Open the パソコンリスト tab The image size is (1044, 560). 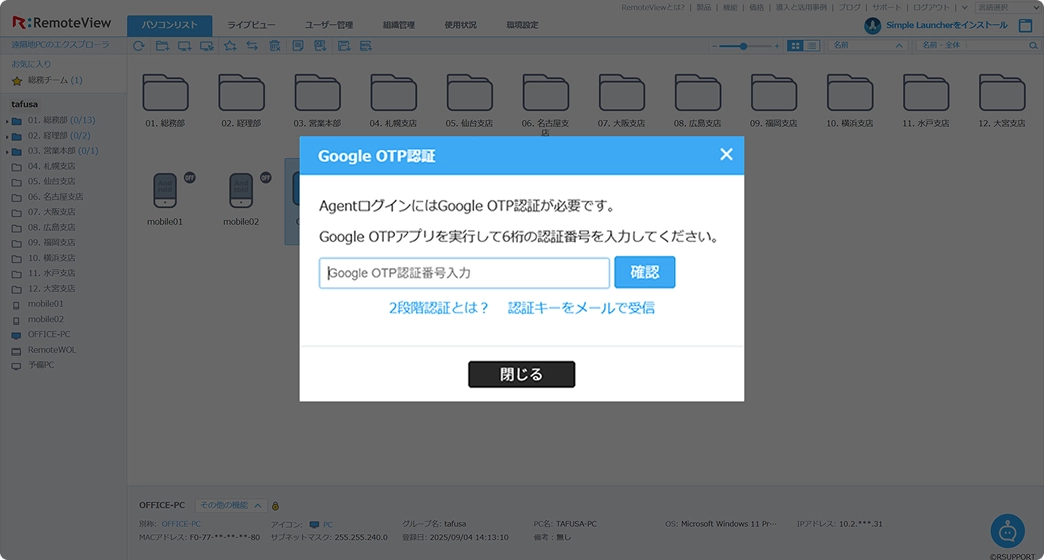(x=169, y=25)
